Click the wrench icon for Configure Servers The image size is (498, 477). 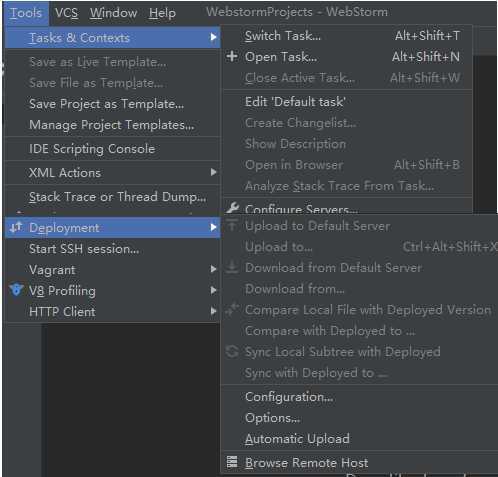232,208
